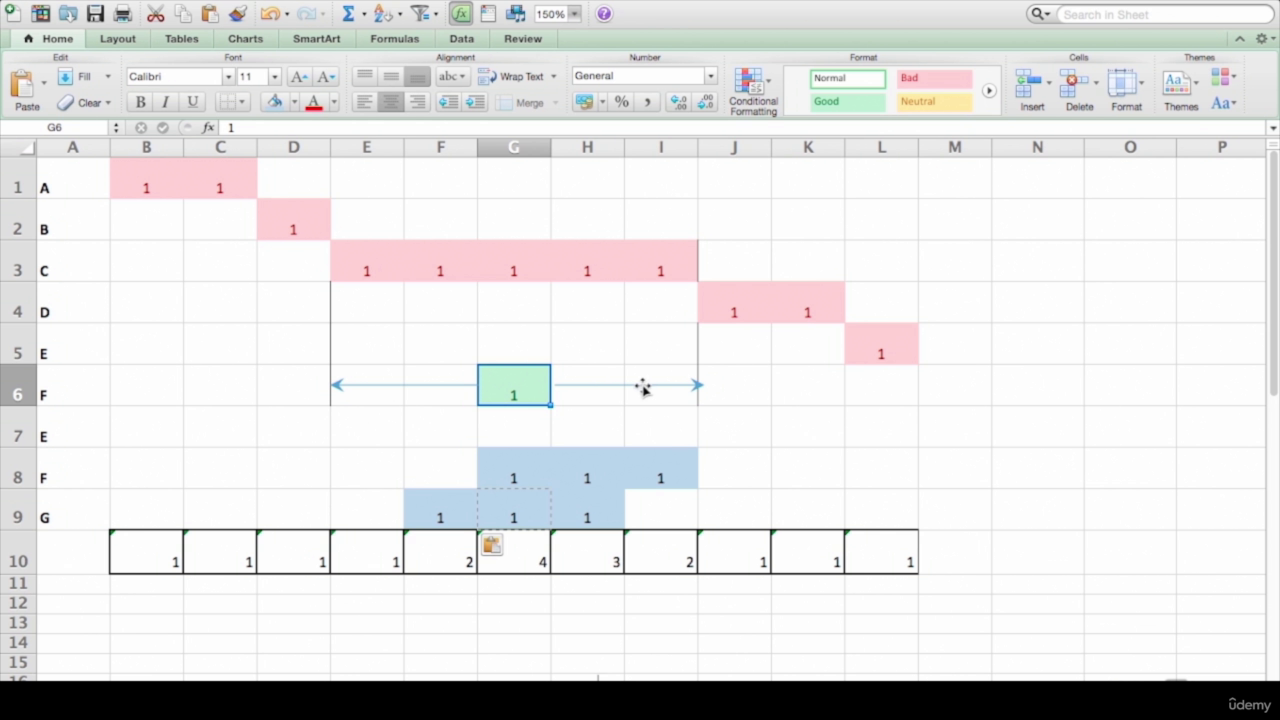
Task: Center text horizontally
Action: [391, 102]
